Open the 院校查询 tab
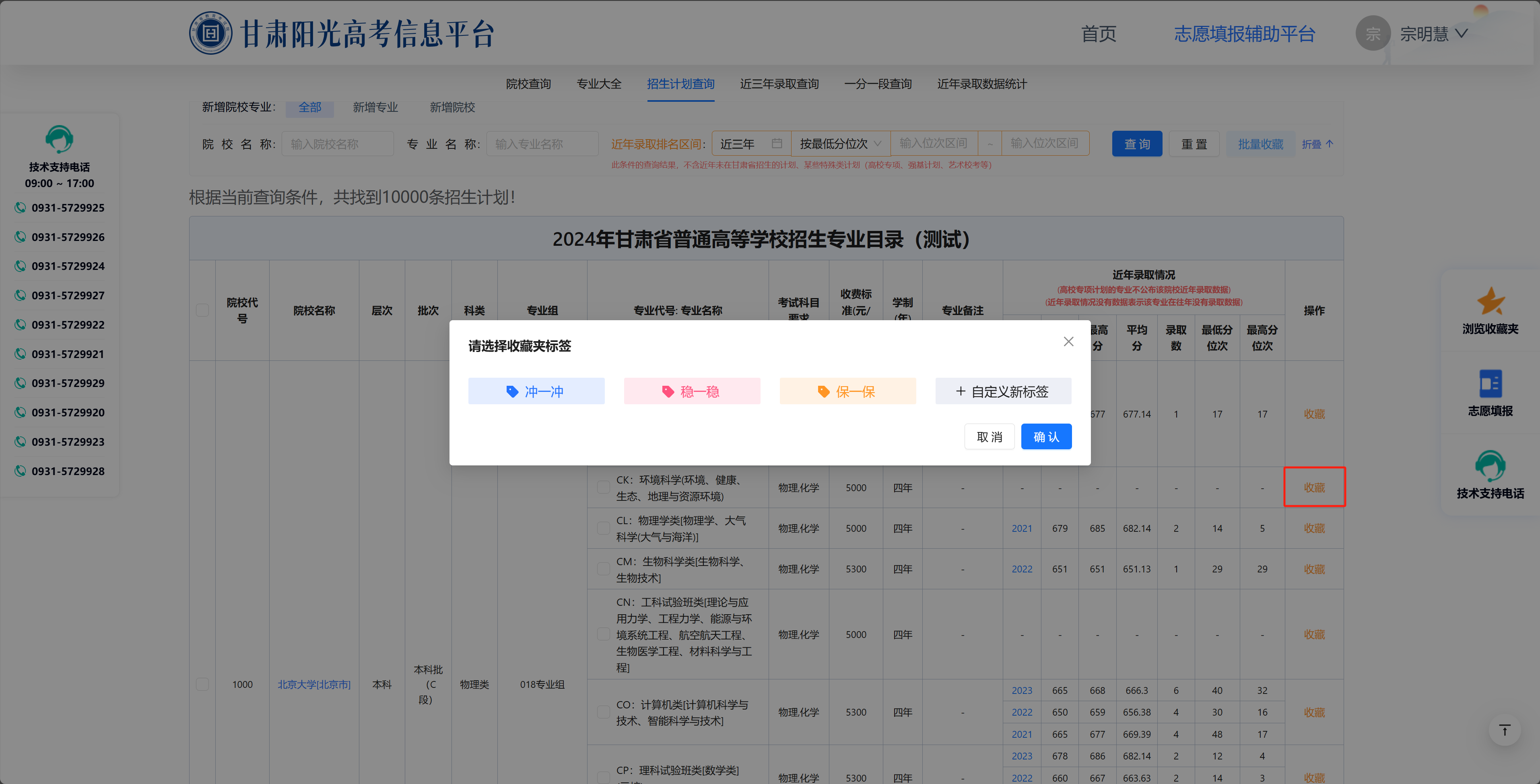Viewport: 1540px width, 784px height. [528, 84]
